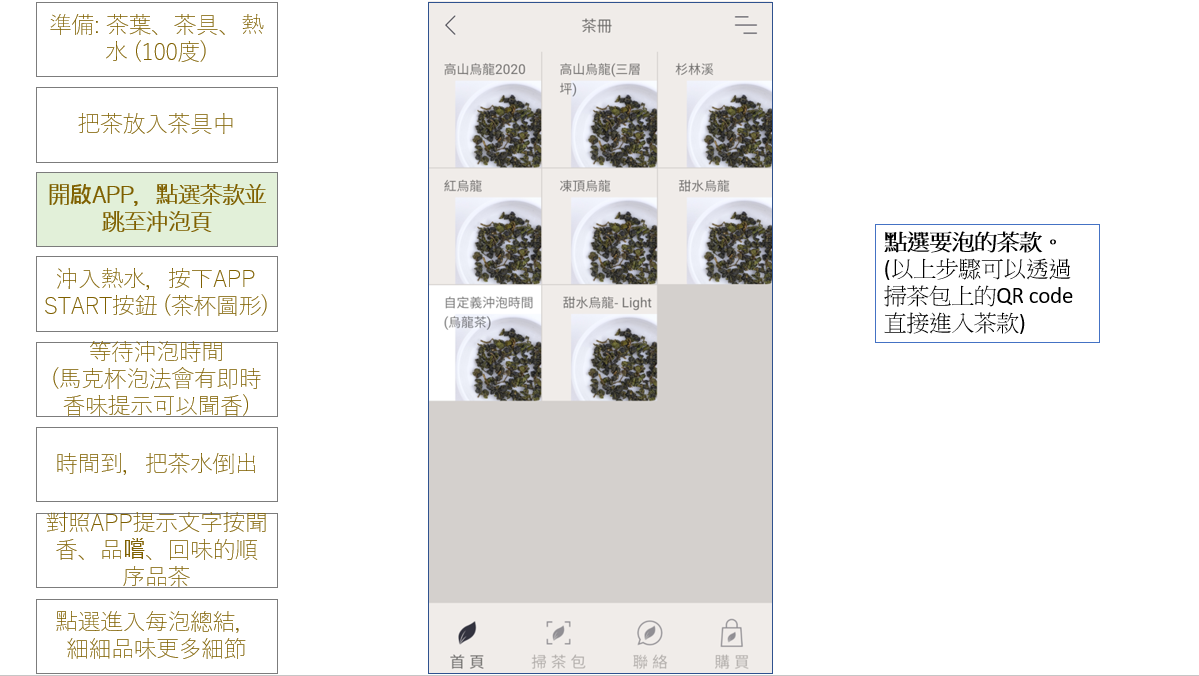Select the 高山烏龍(三層坪) tea

pyautogui.click(x=600, y=110)
